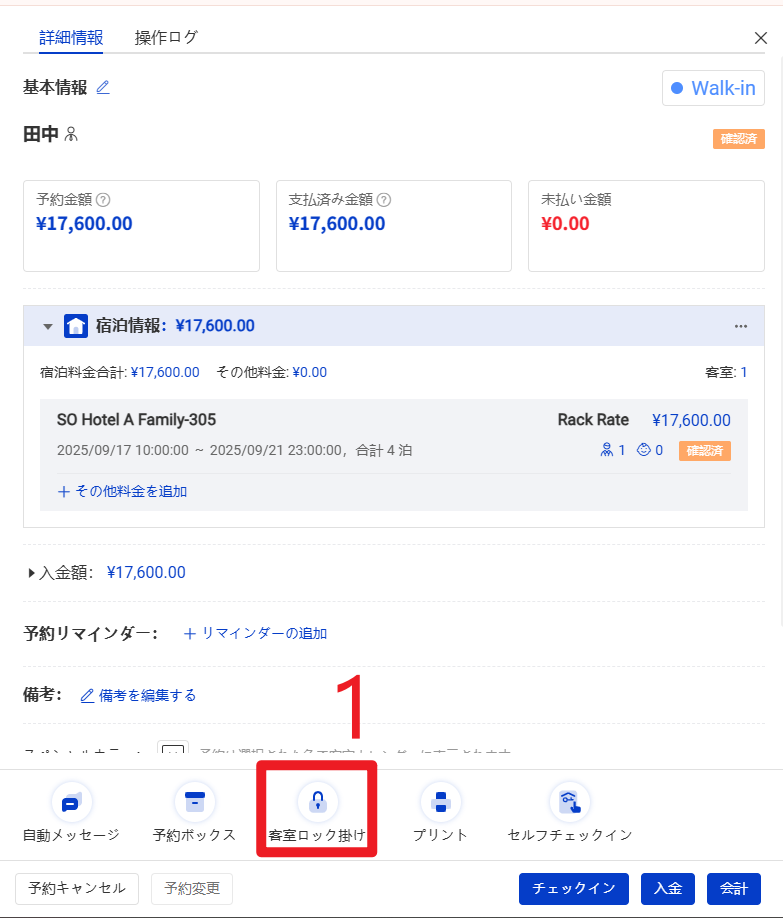Expand the 入金額 section
This screenshot has width=783, height=918.
pyautogui.click(x=33, y=573)
